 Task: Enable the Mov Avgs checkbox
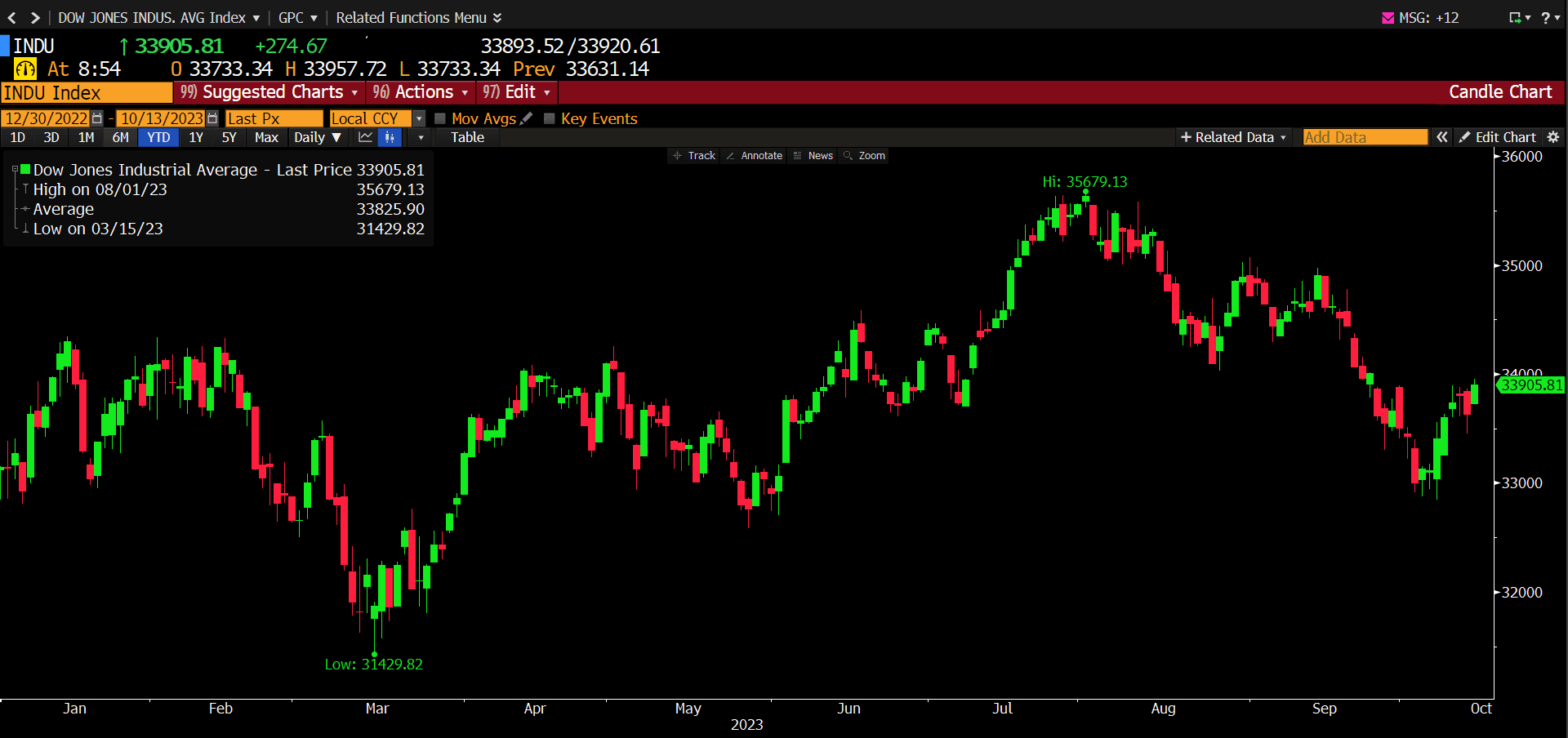click(x=440, y=118)
